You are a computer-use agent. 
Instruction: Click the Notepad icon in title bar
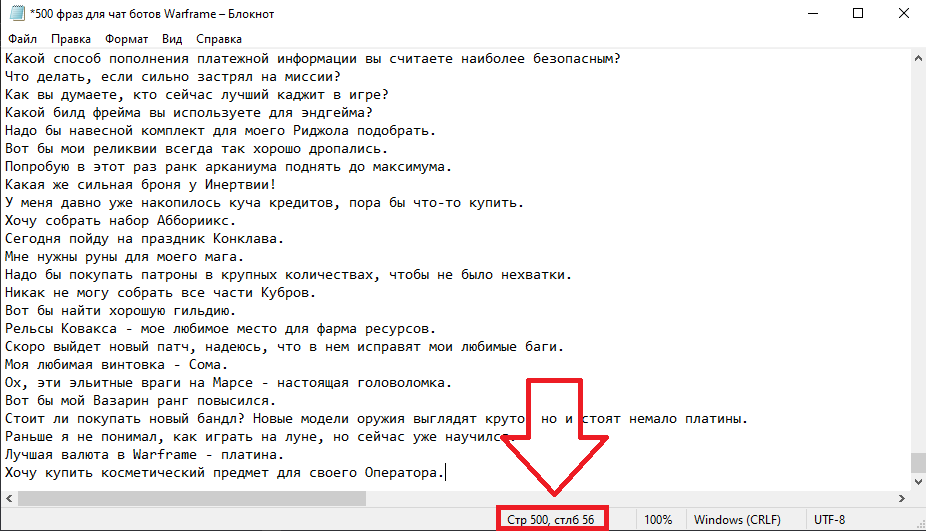point(17,13)
